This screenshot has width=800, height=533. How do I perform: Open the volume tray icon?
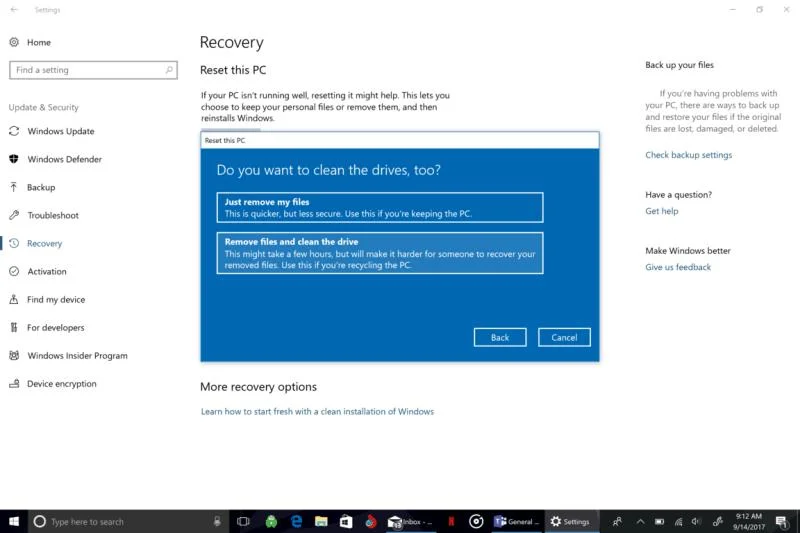click(x=696, y=521)
